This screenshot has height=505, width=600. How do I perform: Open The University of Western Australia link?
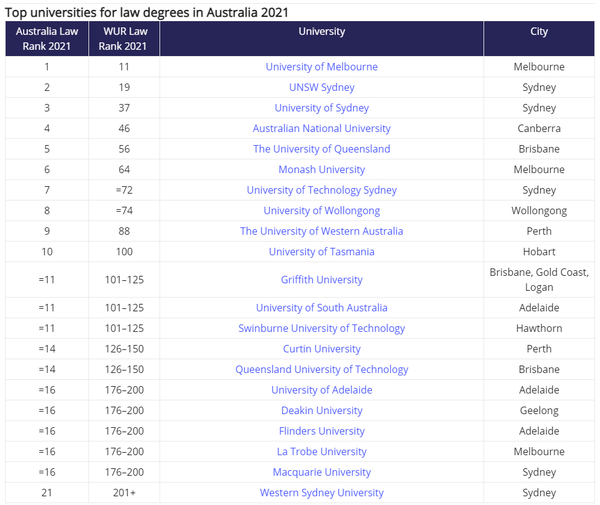(x=321, y=231)
